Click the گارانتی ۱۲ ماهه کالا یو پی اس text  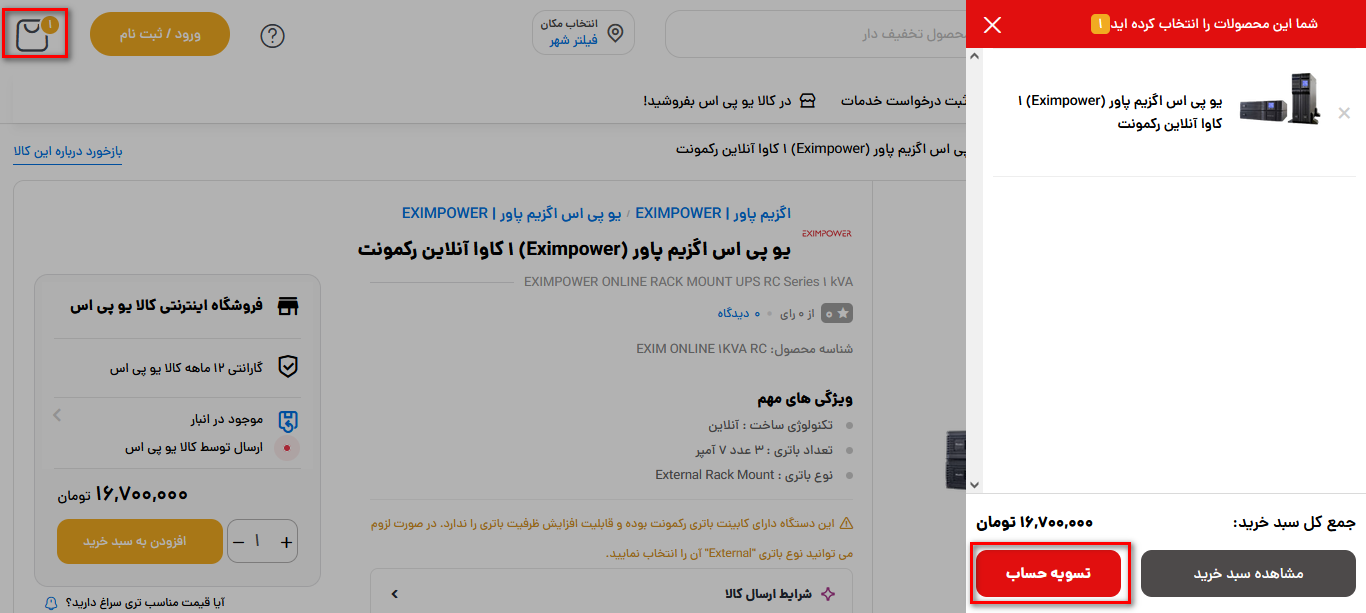pyautogui.click(x=186, y=368)
